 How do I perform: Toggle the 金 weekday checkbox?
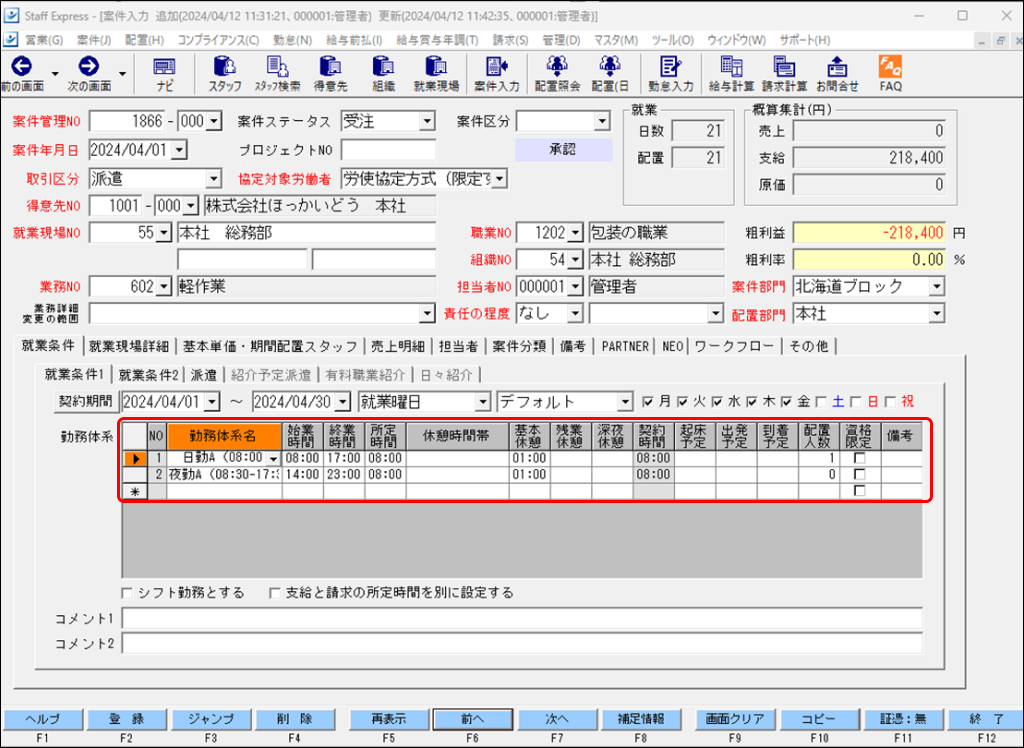[786, 401]
